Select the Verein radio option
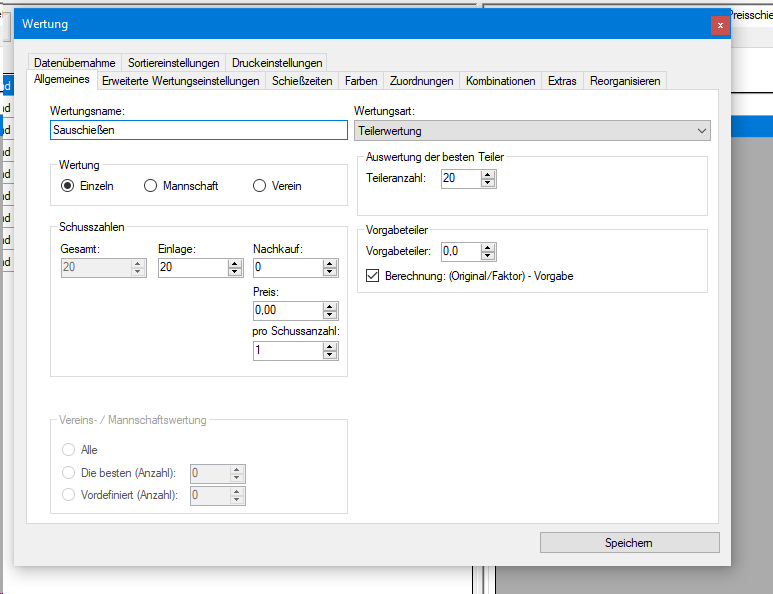 pos(260,186)
